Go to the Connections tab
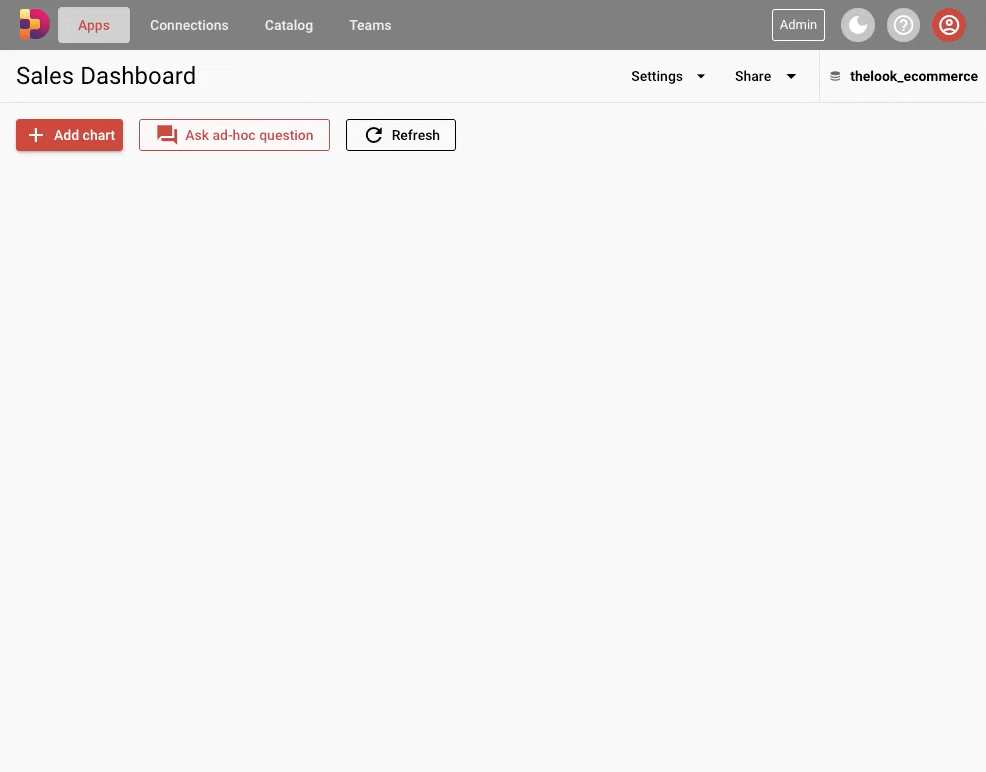The height and width of the screenshot is (772, 986). [189, 25]
